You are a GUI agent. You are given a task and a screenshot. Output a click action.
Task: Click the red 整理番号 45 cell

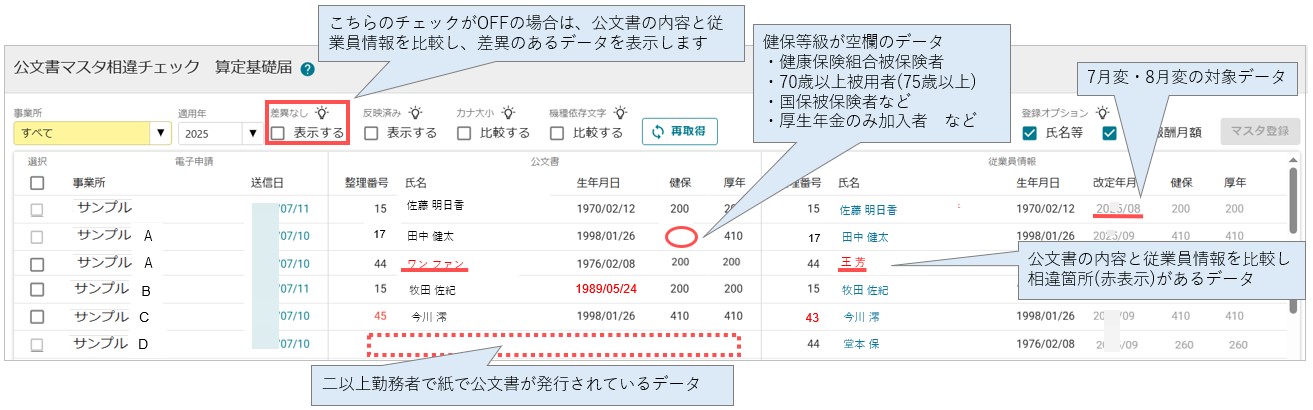pyautogui.click(x=379, y=317)
